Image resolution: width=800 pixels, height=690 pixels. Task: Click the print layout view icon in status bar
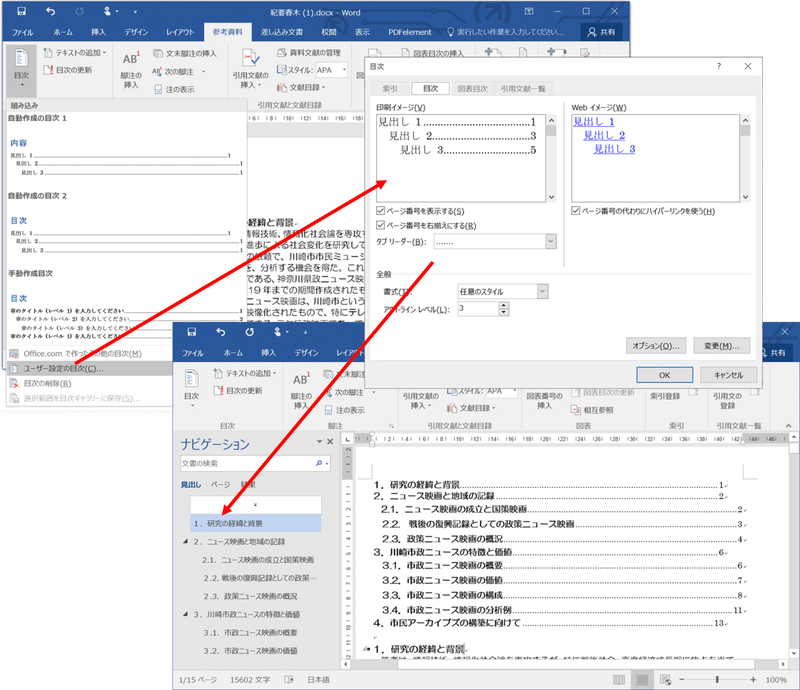click(642, 679)
